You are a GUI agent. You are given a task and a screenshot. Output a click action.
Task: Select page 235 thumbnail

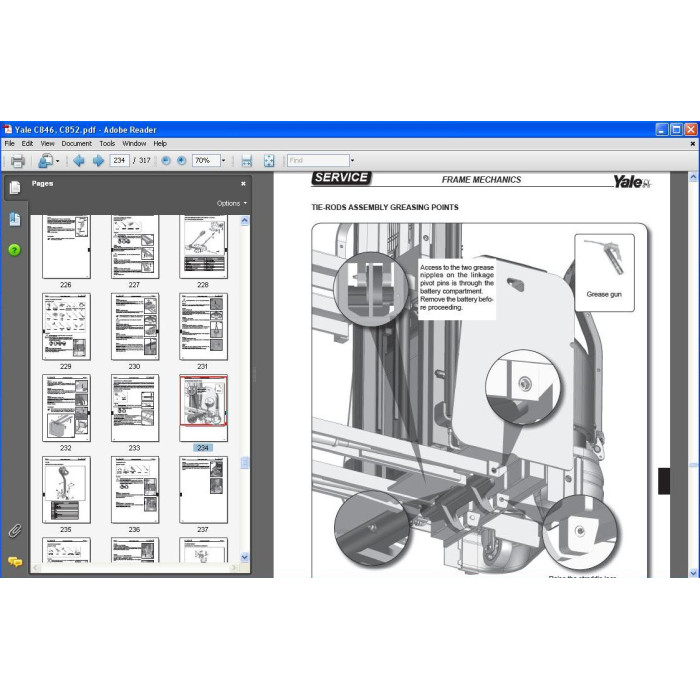66,490
